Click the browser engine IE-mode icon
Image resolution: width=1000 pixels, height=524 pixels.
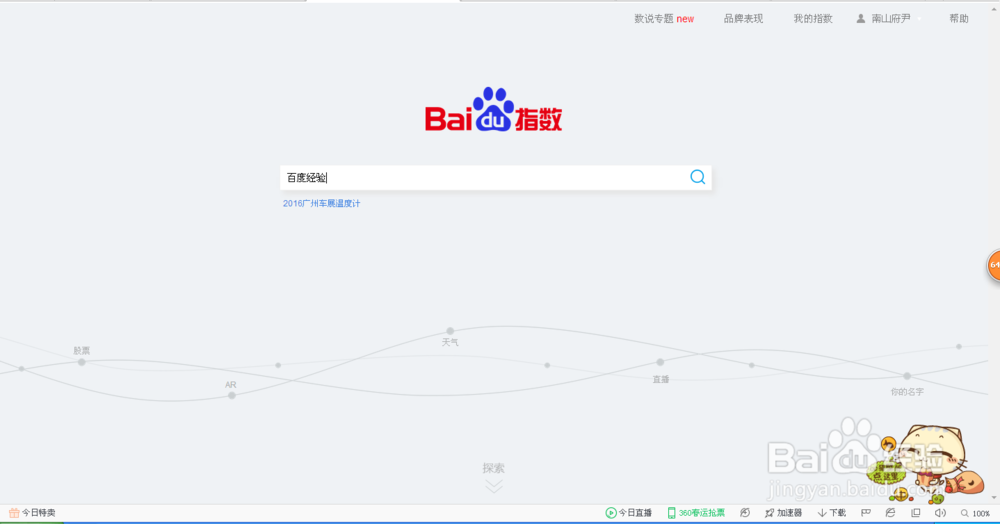(890, 513)
